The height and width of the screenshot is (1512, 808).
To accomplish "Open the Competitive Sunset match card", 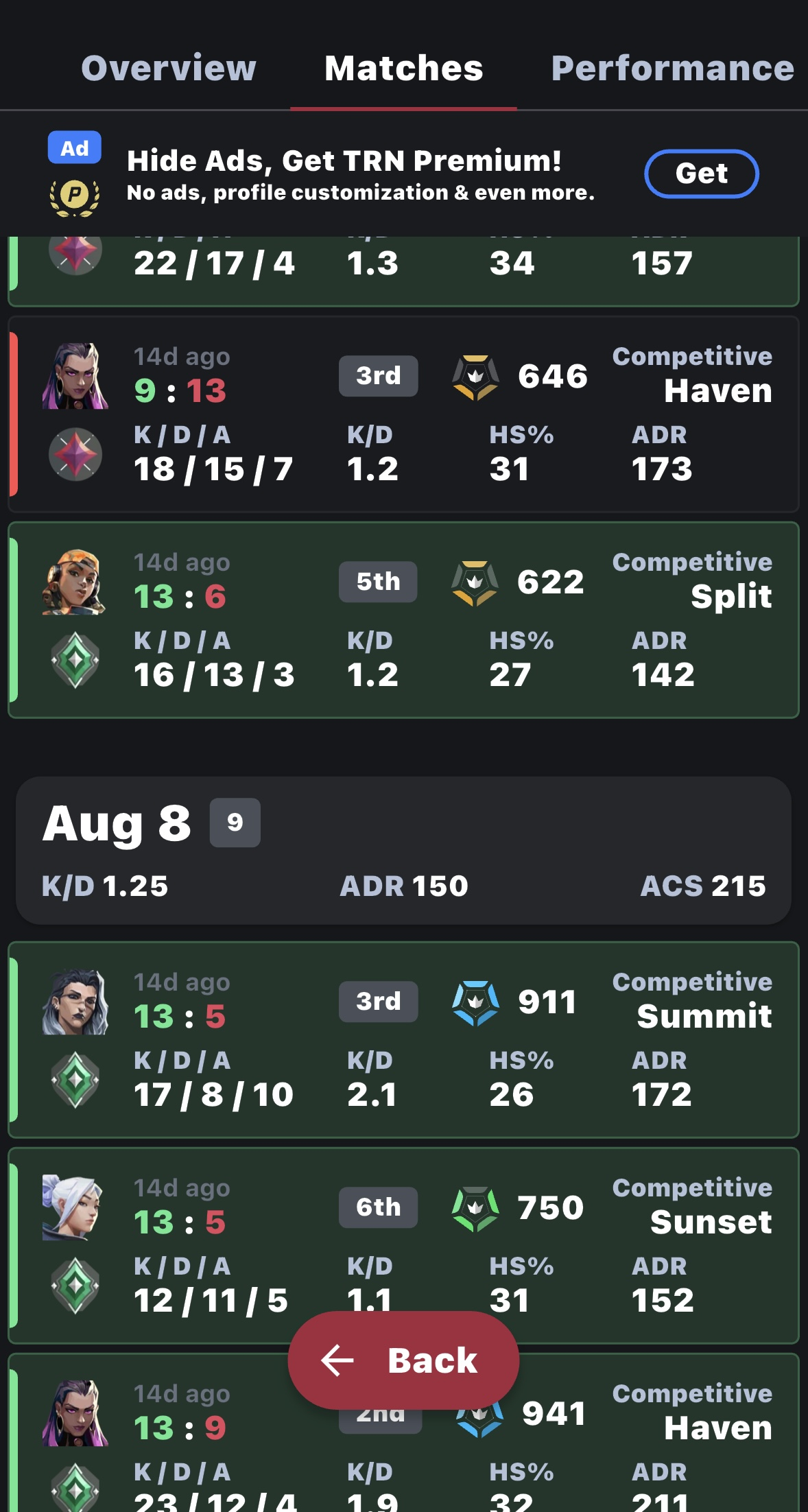I will [403, 1245].
